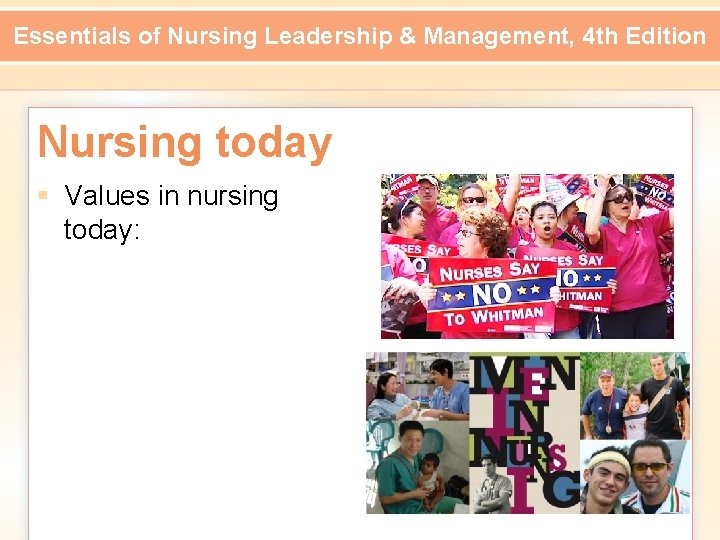Click the 'Nurses Say NO To Whitman' sign
This screenshot has height=540, width=720.
(491, 295)
